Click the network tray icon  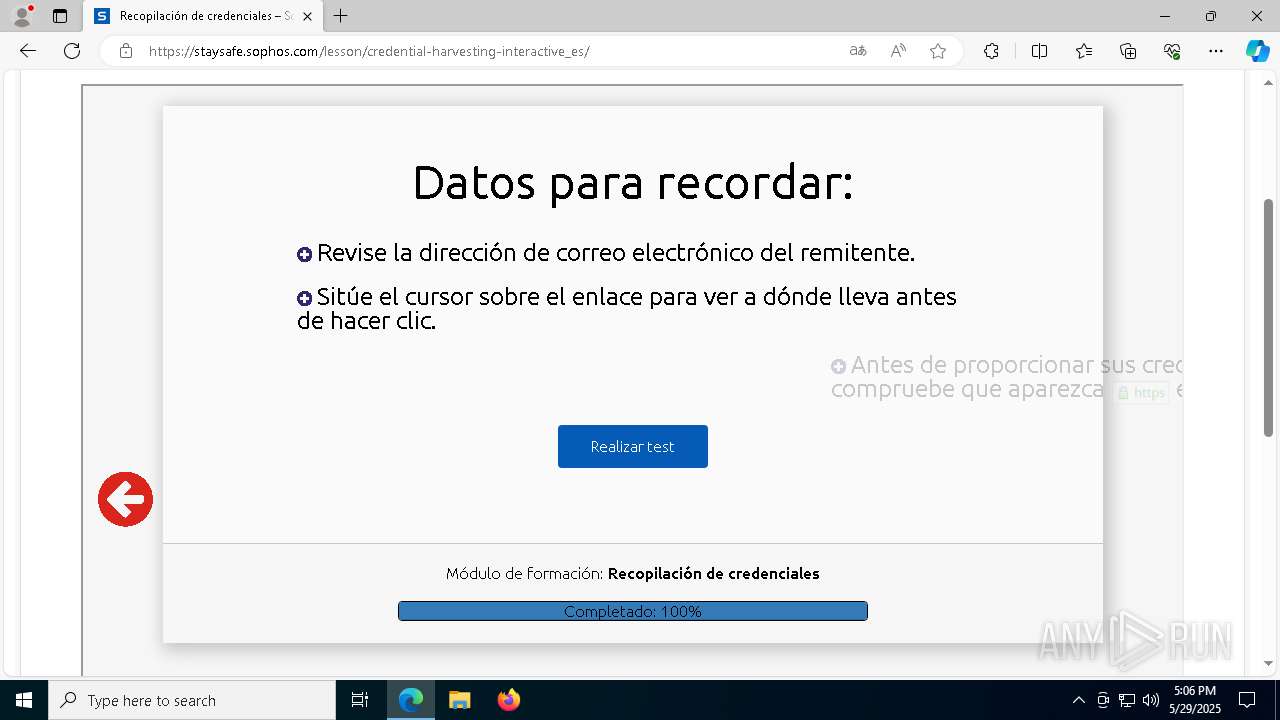[1127, 700]
